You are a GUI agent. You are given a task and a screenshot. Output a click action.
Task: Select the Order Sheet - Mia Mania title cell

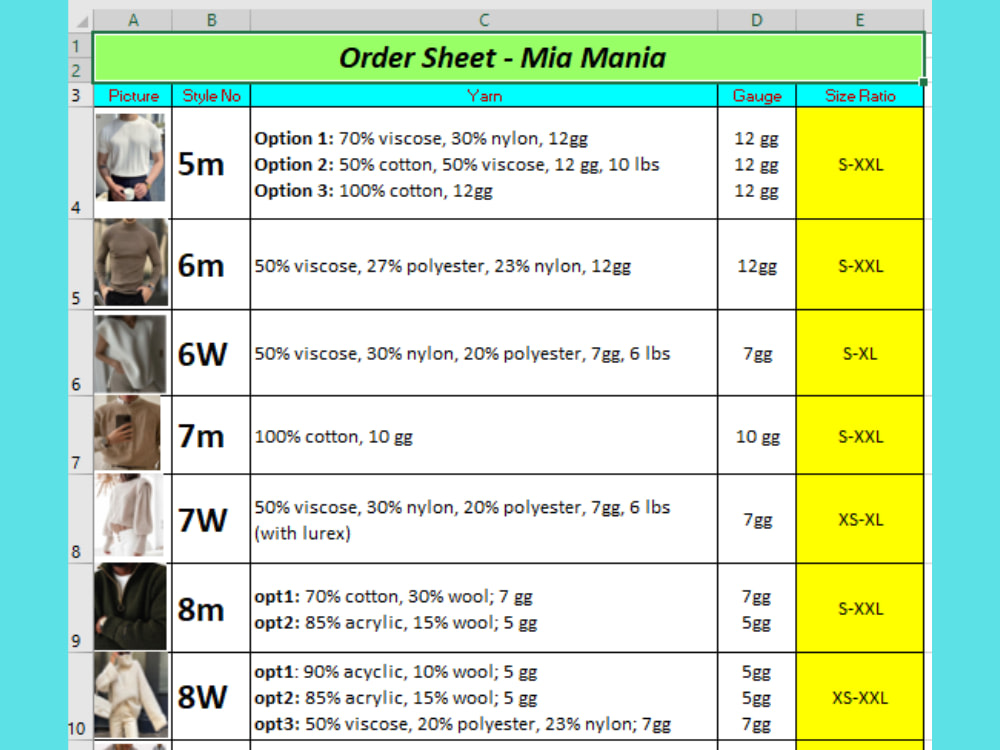[x=508, y=58]
